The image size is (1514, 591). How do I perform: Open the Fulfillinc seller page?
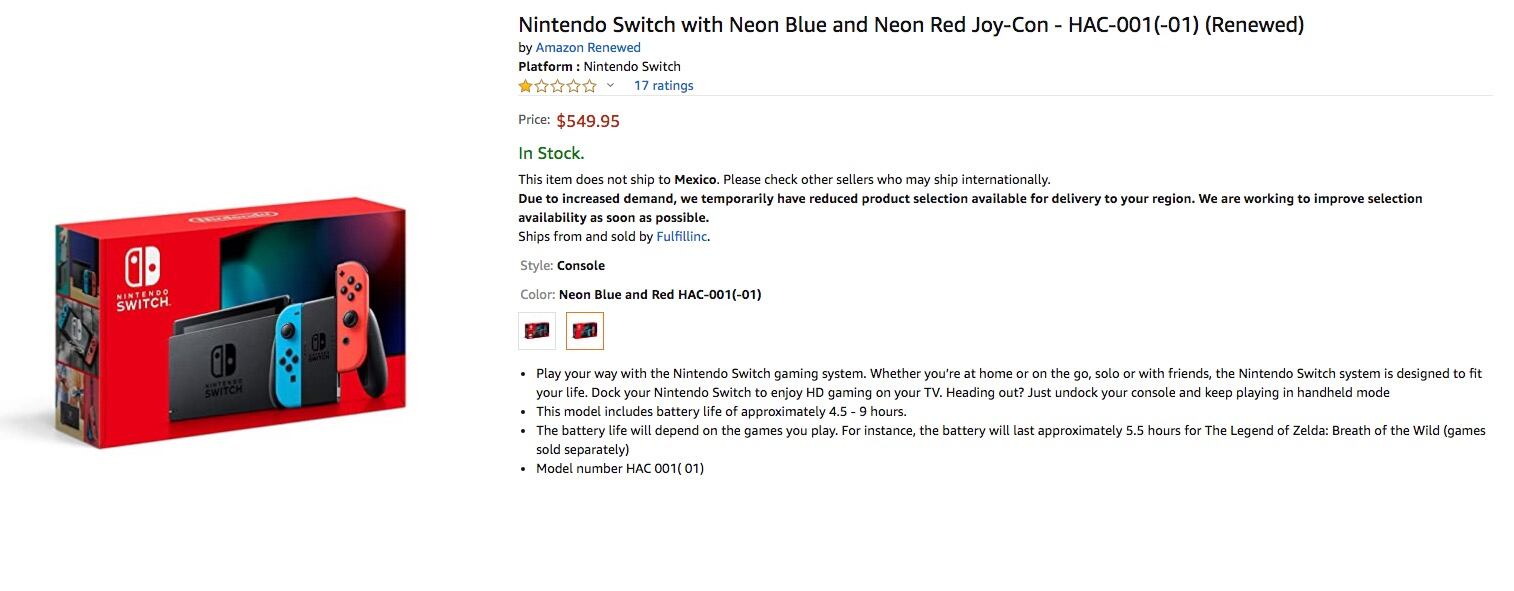(681, 236)
